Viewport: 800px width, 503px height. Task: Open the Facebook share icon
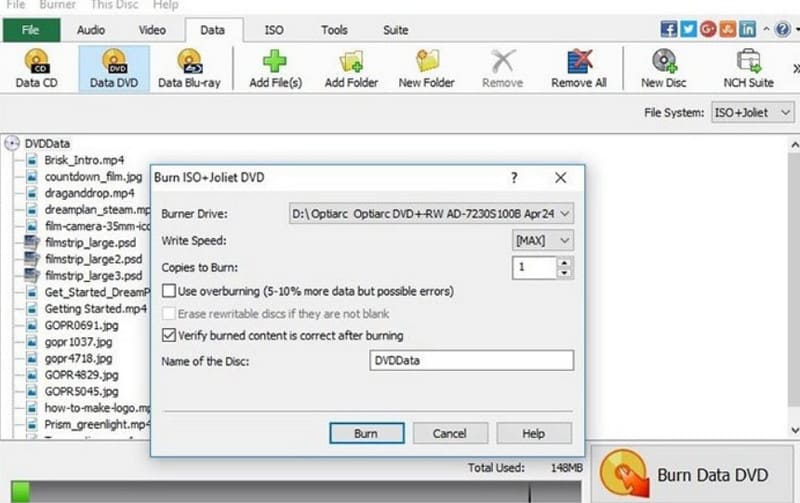[669, 29]
